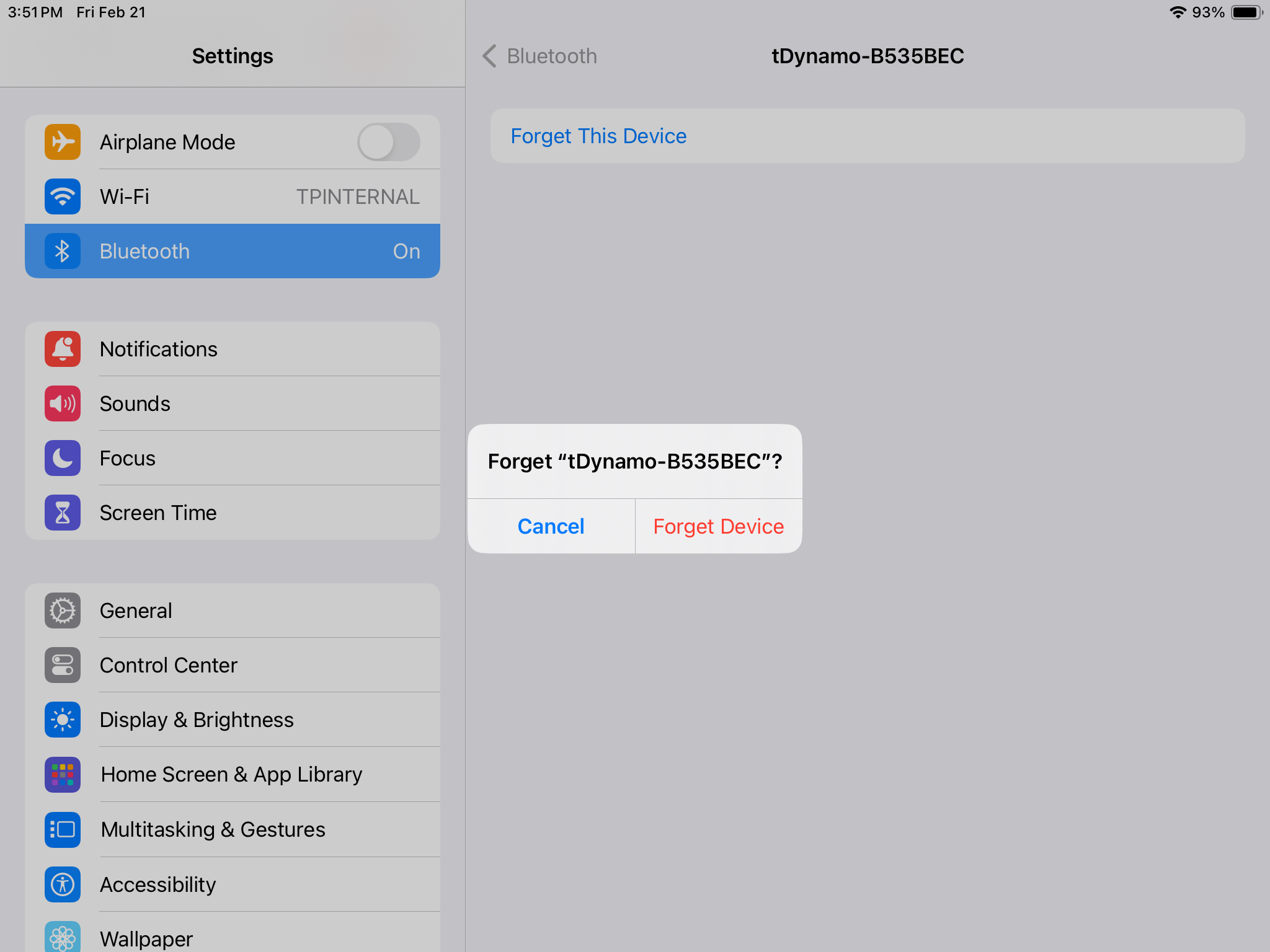Image resolution: width=1270 pixels, height=952 pixels.
Task: Tap the Screen Time hourglass icon
Action: click(63, 513)
